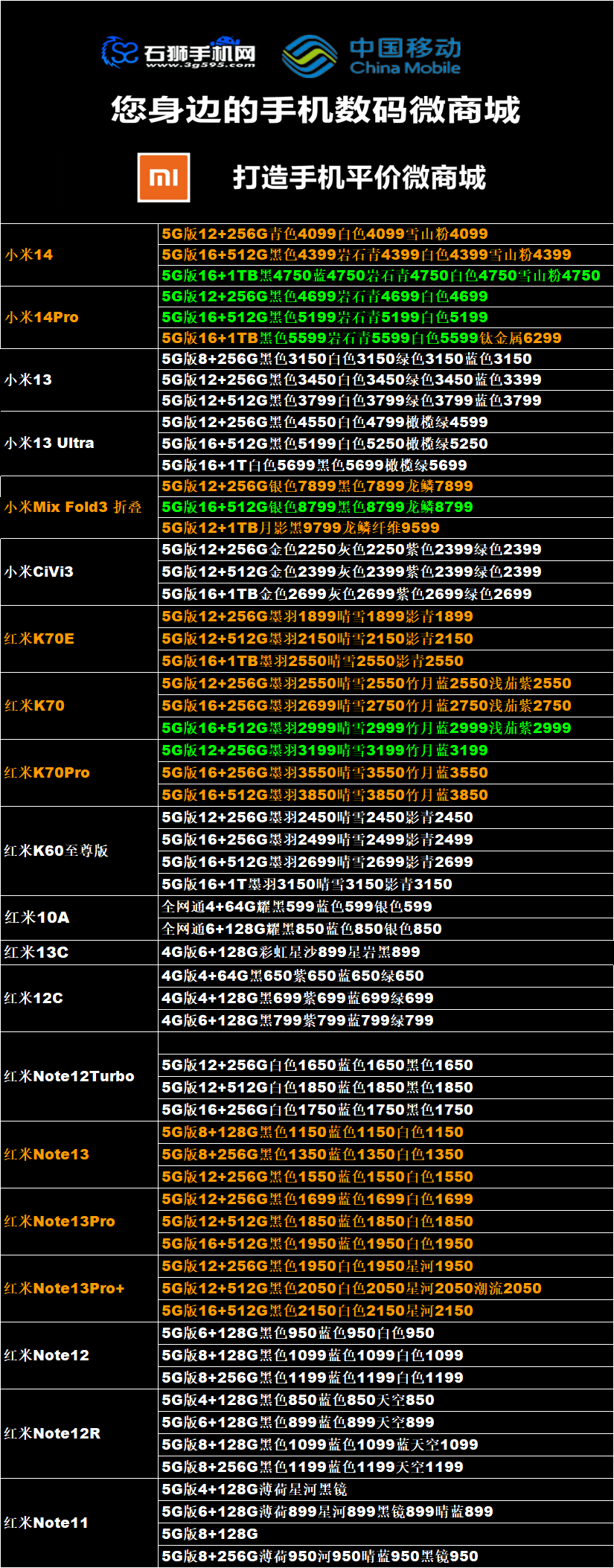Select the green row "5G版16+512G银色8799黑色8799龙鳞8799"
The width and height of the screenshot is (614, 1568).
pyautogui.click(x=386, y=507)
